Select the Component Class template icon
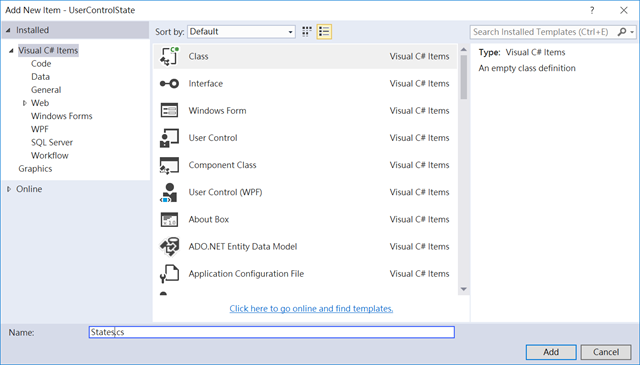 (x=169, y=165)
